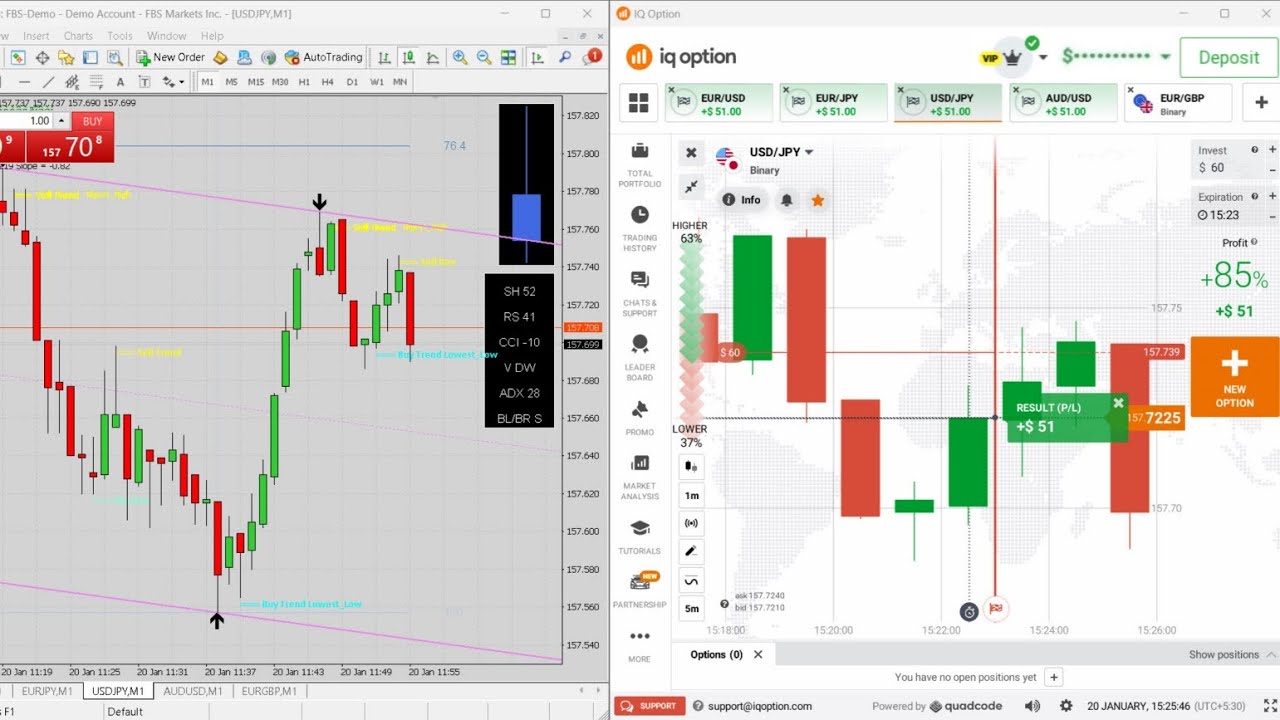Image resolution: width=1280 pixels, height=720 pixels.
Task: Open the indicators wave icon
Action: coord(691,580)
